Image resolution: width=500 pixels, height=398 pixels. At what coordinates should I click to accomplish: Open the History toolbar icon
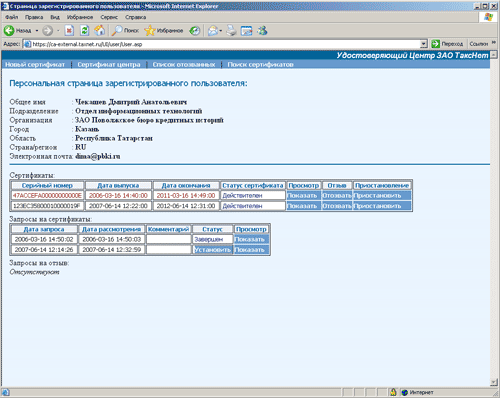tap(195, 31)
